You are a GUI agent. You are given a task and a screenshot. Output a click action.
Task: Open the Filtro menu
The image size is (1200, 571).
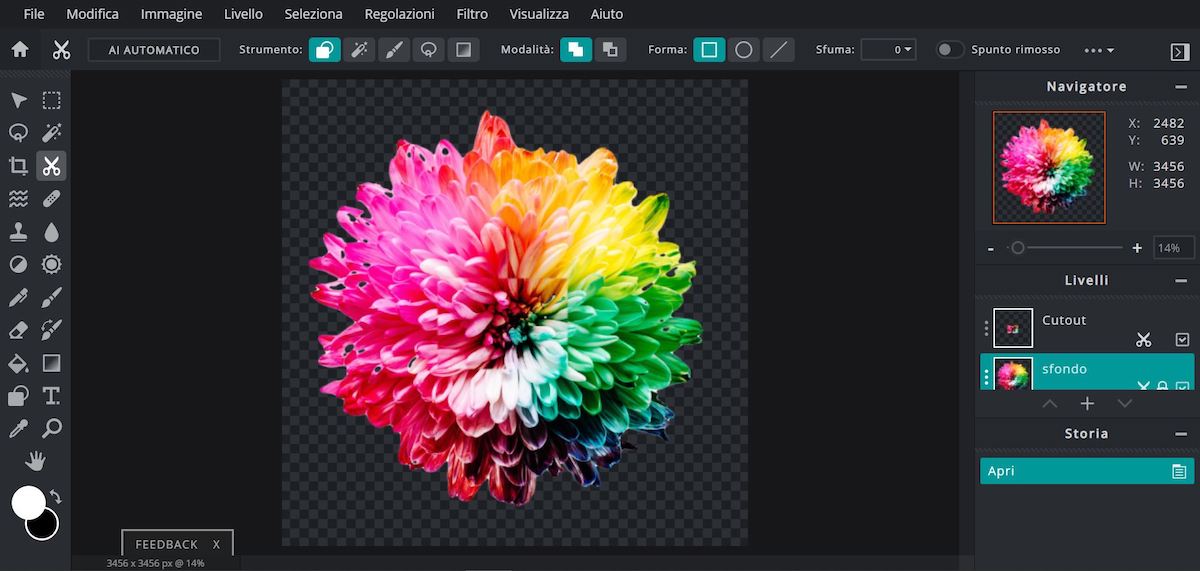472,14
